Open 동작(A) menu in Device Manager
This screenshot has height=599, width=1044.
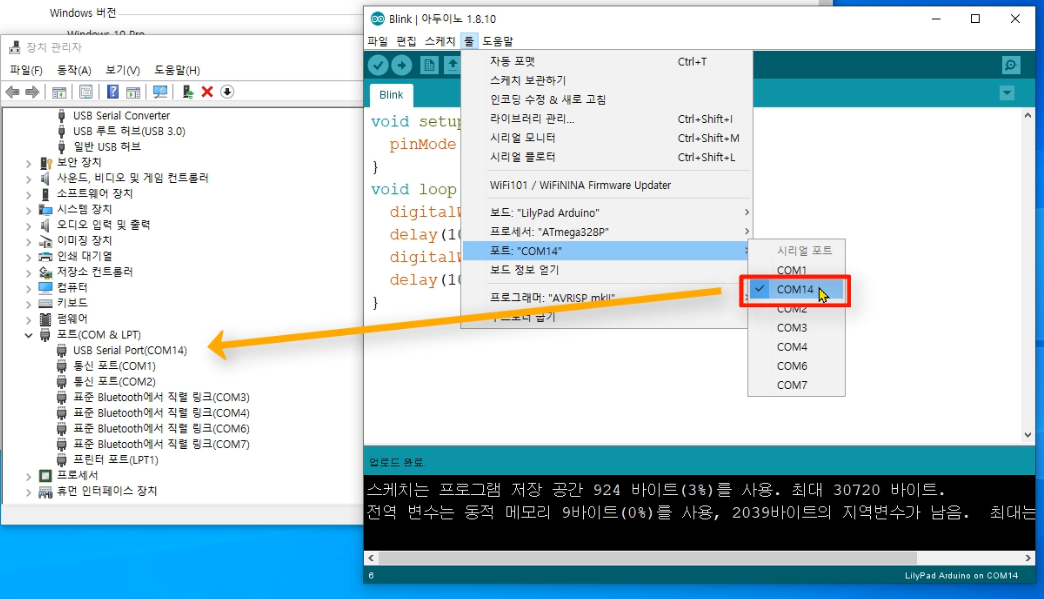74,70
